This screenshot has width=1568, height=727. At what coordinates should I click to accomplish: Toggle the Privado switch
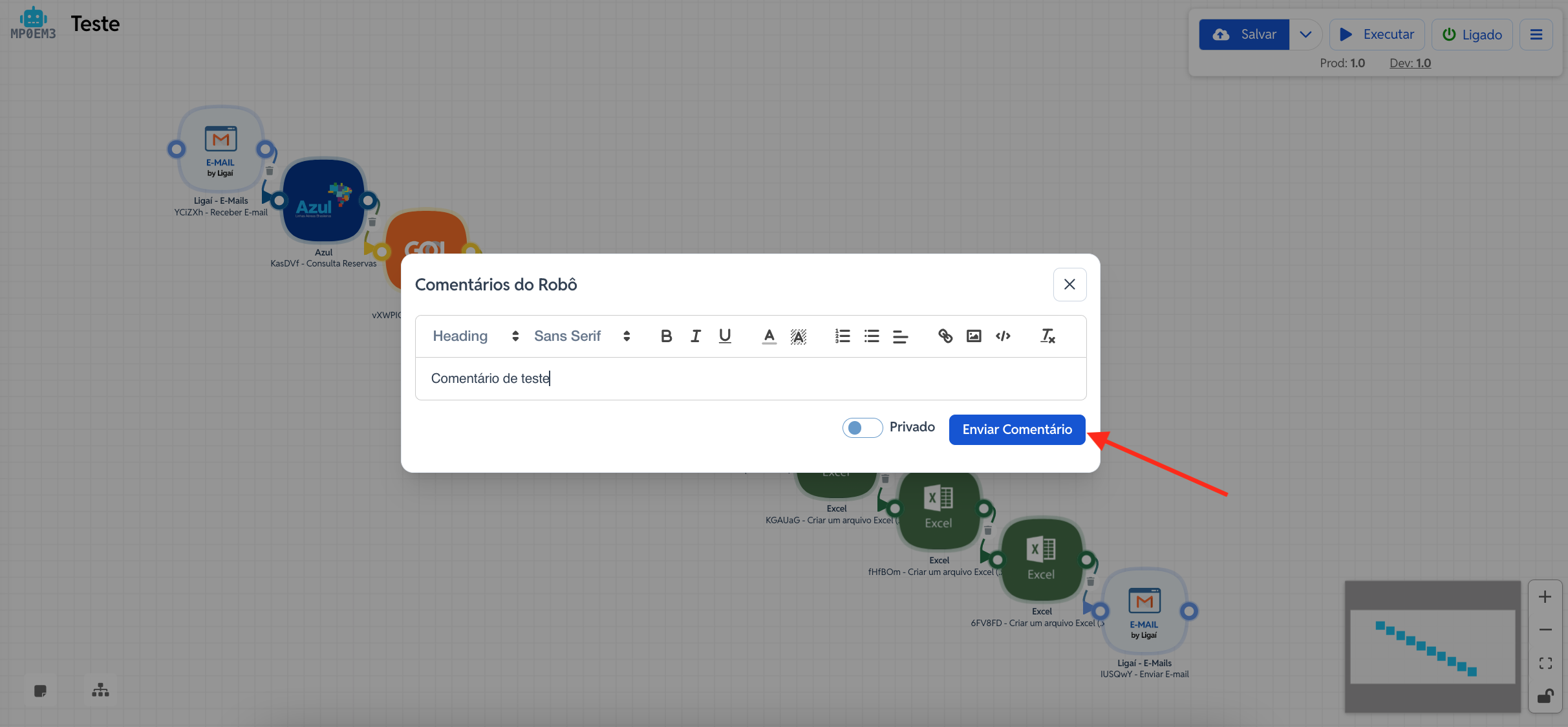[862, 428]
